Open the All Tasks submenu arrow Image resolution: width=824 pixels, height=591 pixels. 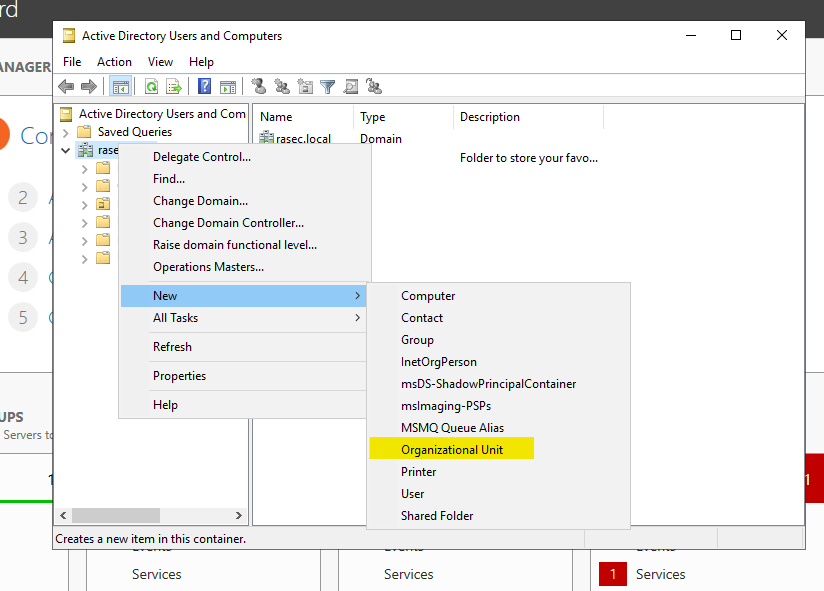(357, 318)
